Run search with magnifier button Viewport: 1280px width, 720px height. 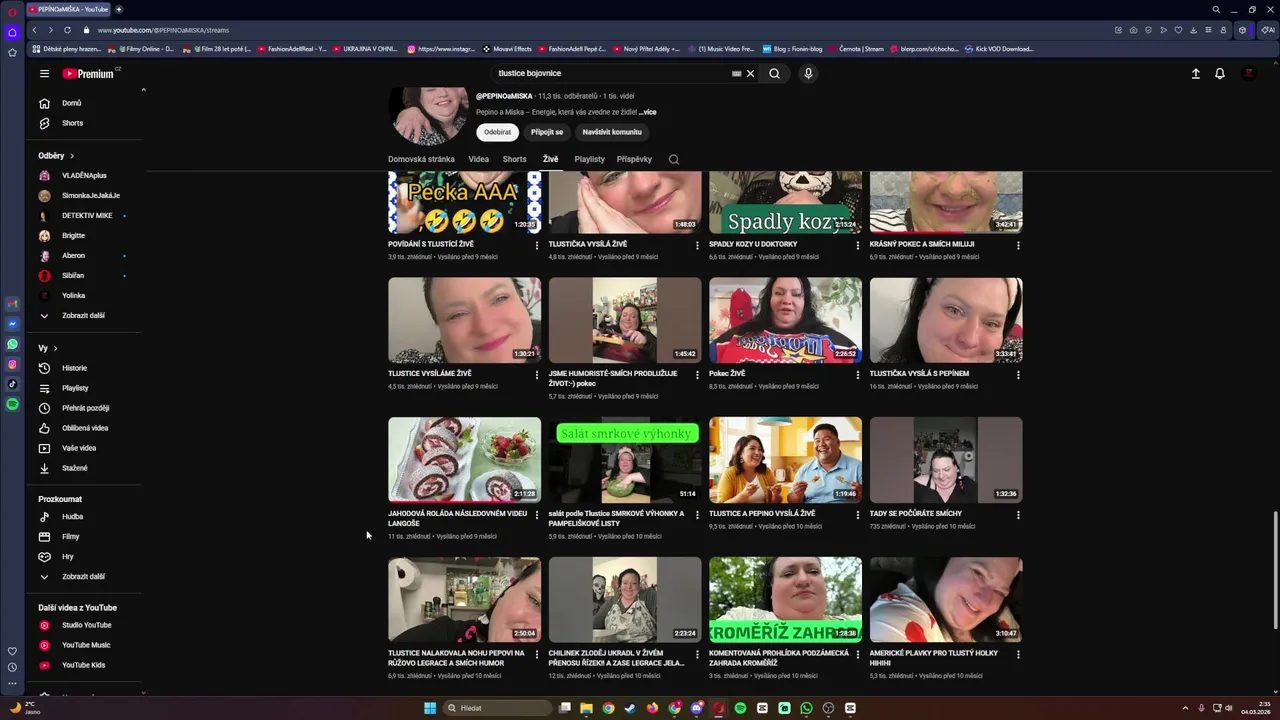(774, 73)
